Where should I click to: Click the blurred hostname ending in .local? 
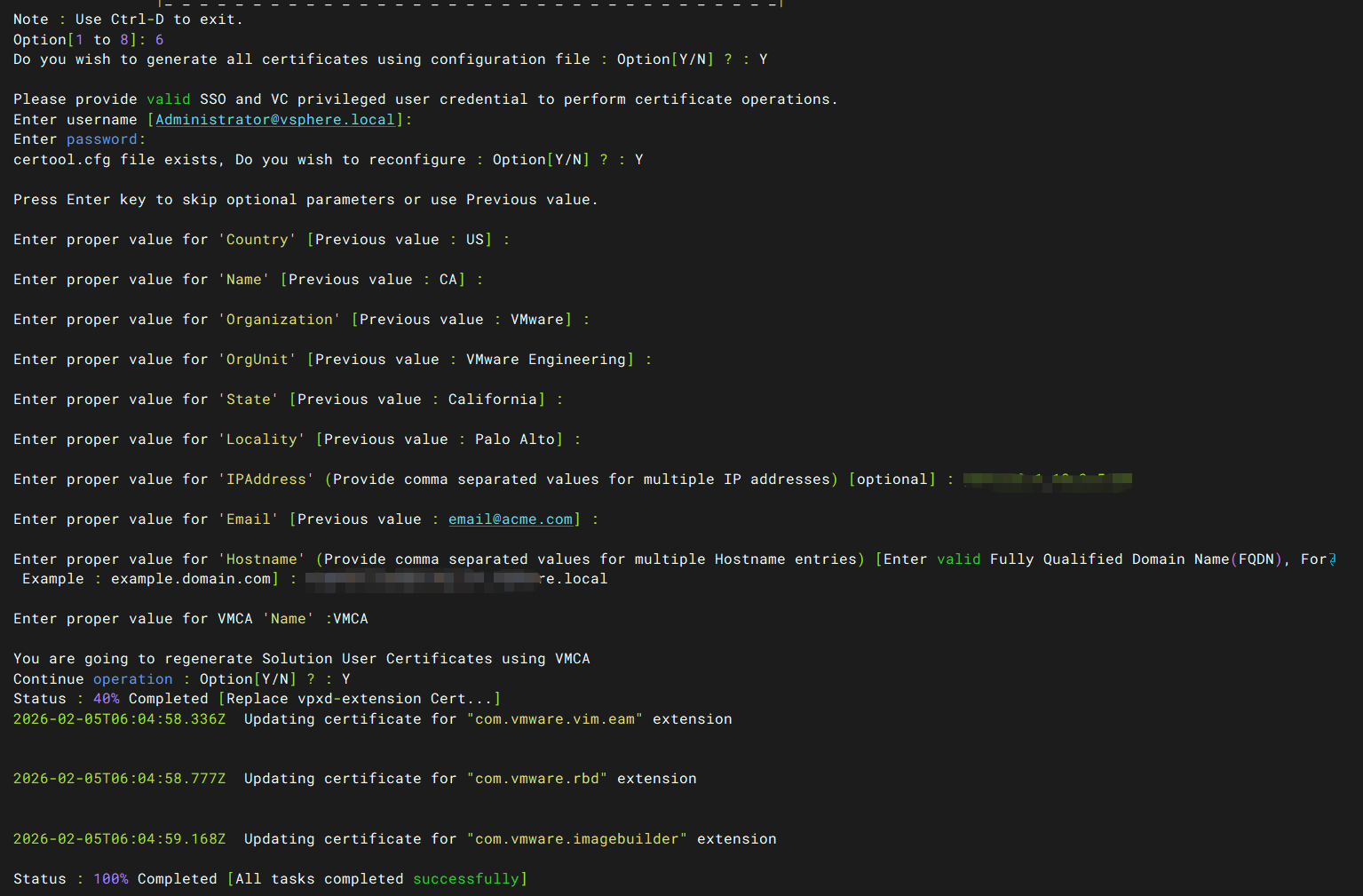point(456,579)
